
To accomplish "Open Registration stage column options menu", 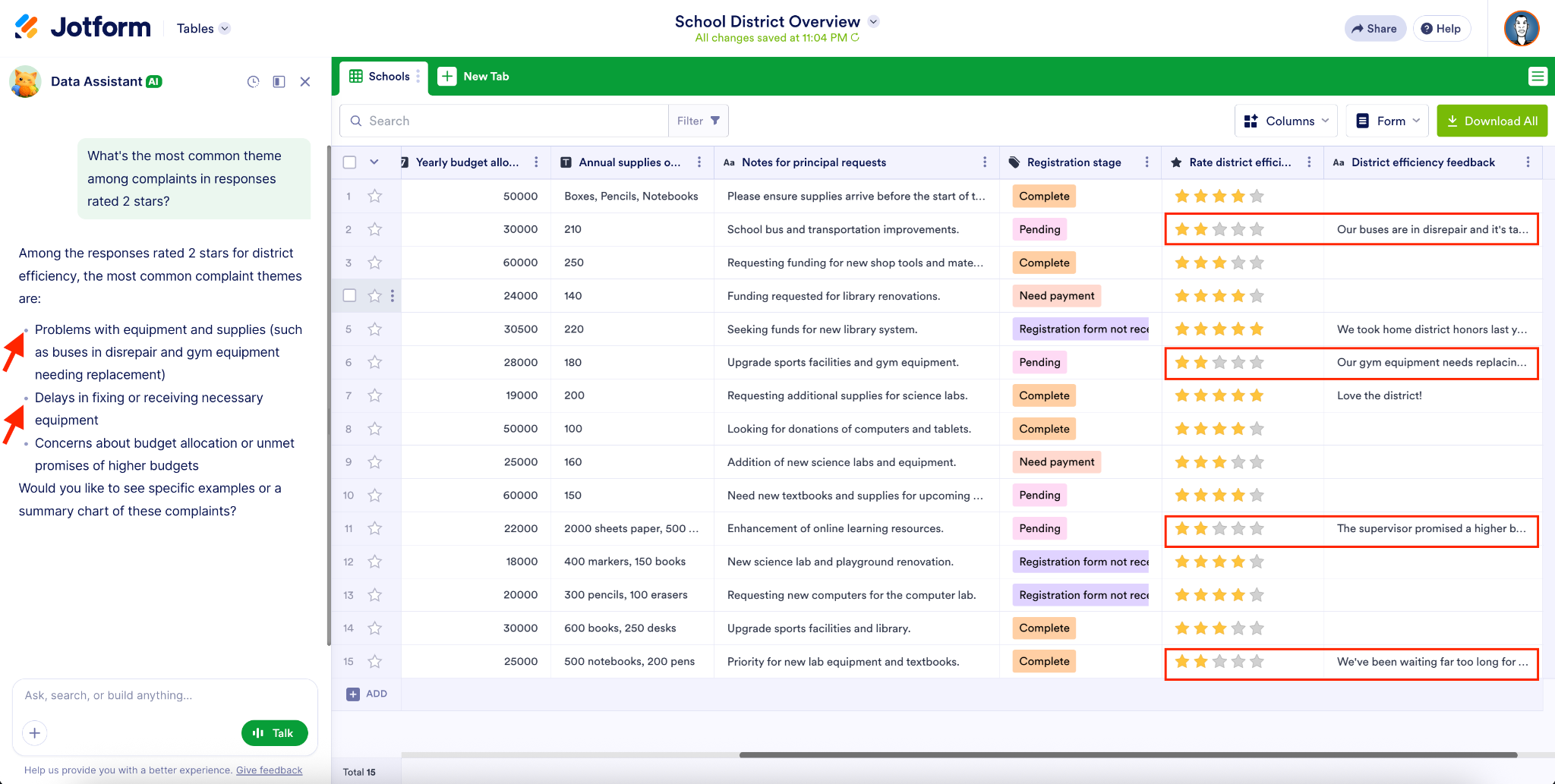I will (x=1147, y=162).
